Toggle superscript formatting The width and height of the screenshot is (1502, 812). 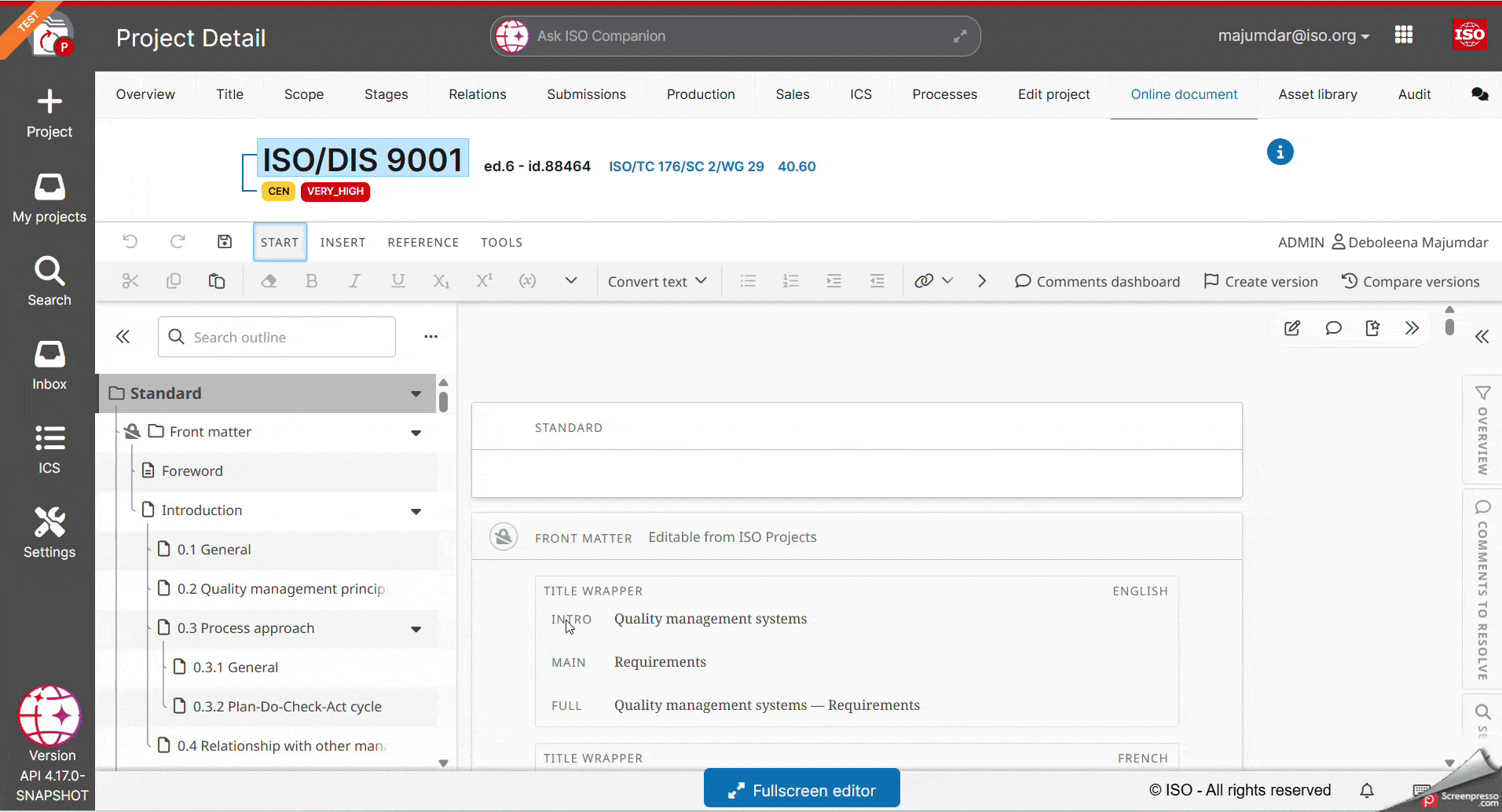485,281
